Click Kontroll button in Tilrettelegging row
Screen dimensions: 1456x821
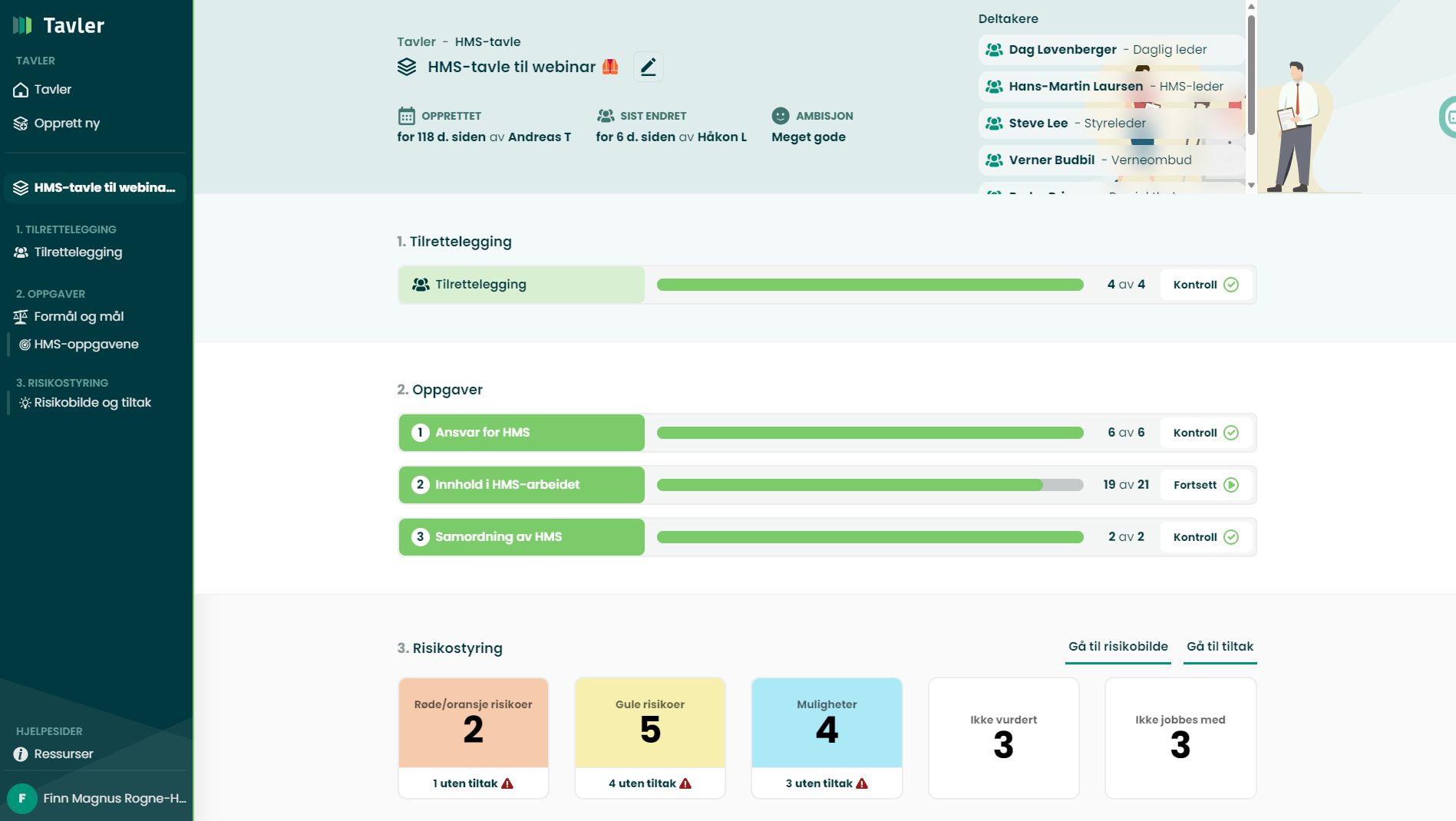click(x=1206, y=285)
